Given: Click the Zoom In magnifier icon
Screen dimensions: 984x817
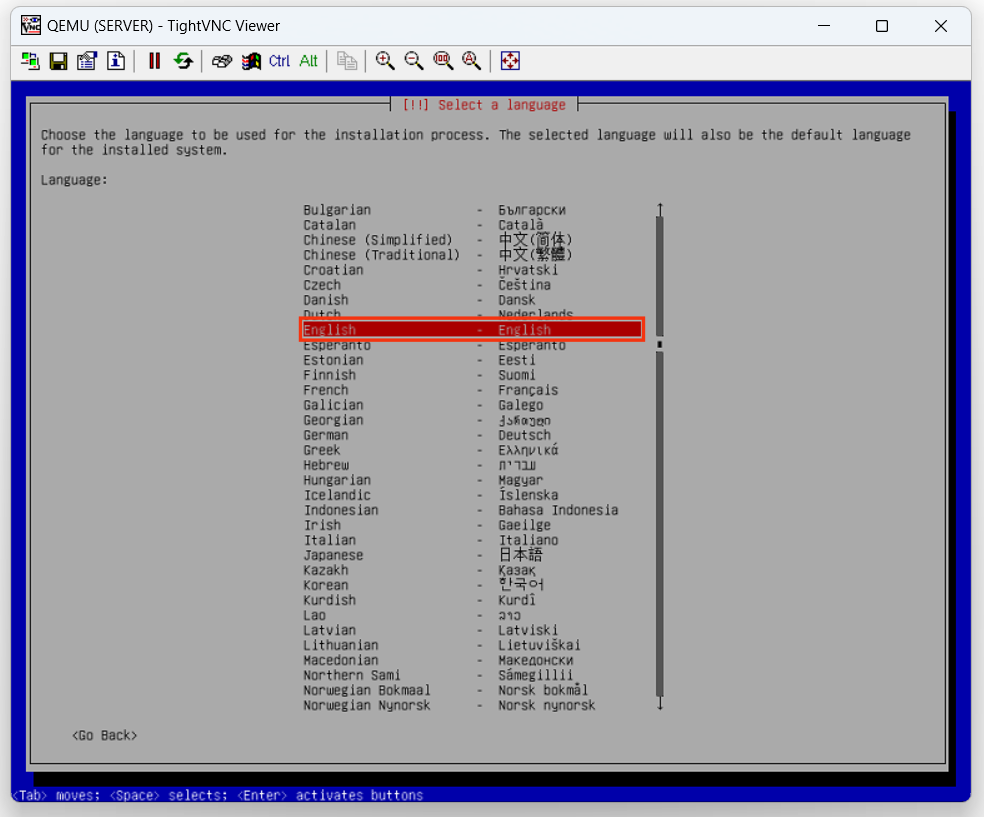Looking at the screenshot, I should tap(385, 61).
